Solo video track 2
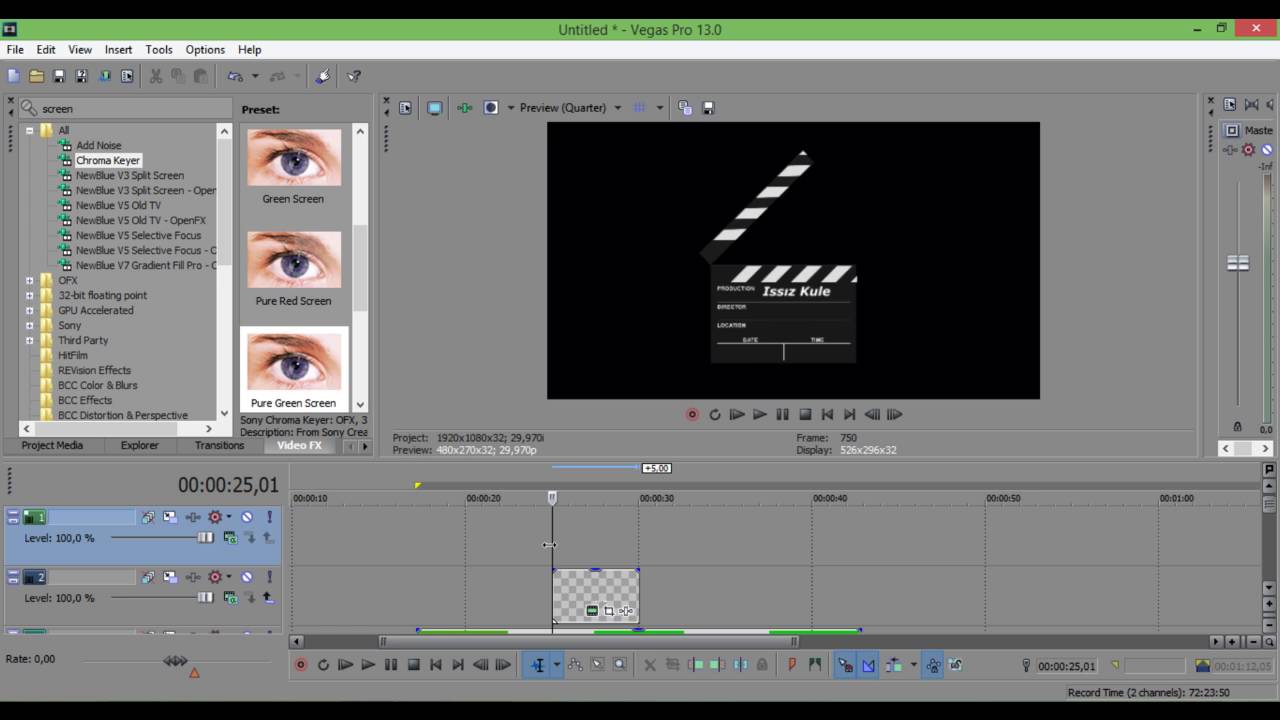The height and width of the screenshot is (720, 1280). click(x=269, y=577)
